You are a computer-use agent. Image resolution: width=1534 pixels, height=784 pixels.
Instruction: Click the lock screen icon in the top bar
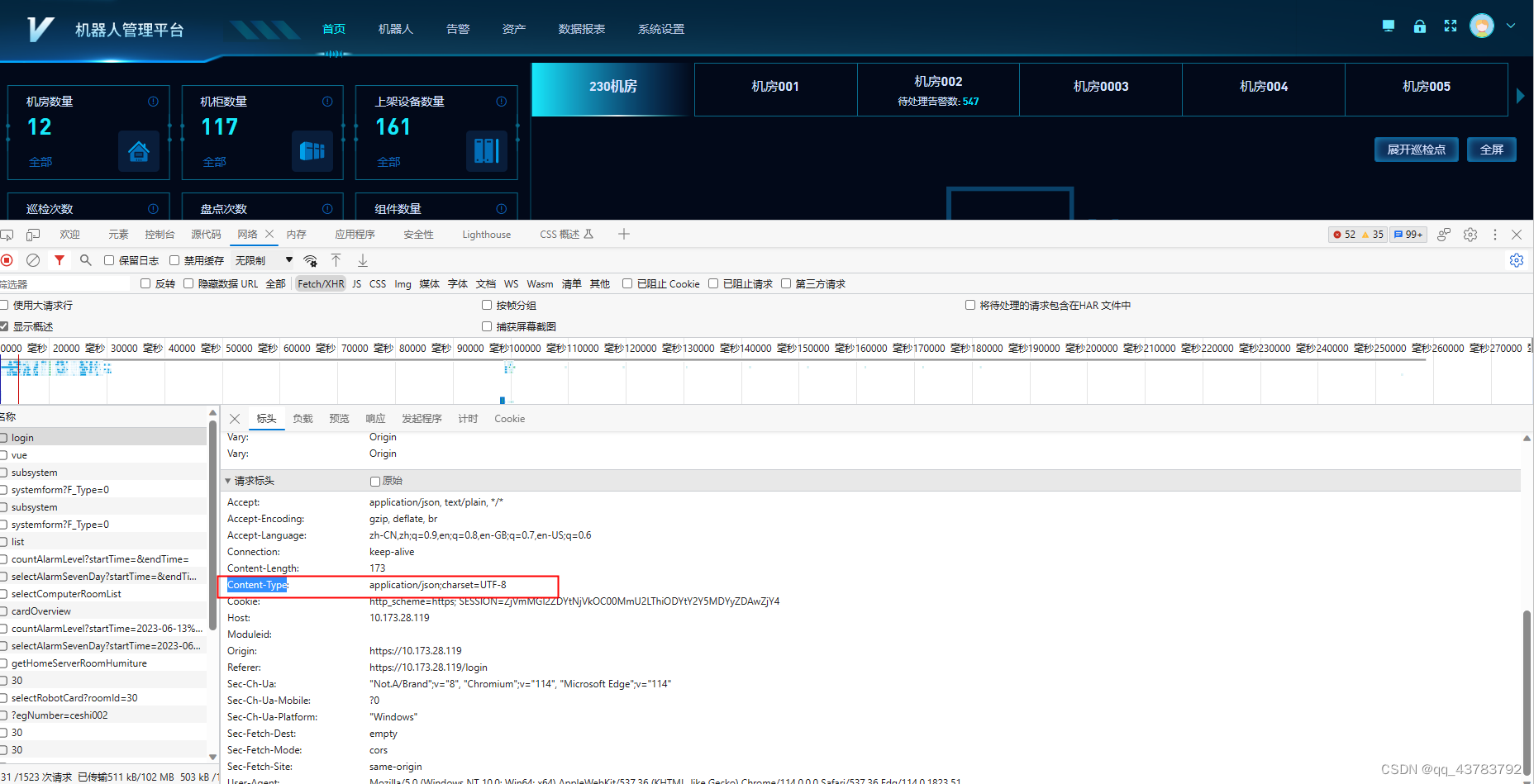click(1420, 26)
